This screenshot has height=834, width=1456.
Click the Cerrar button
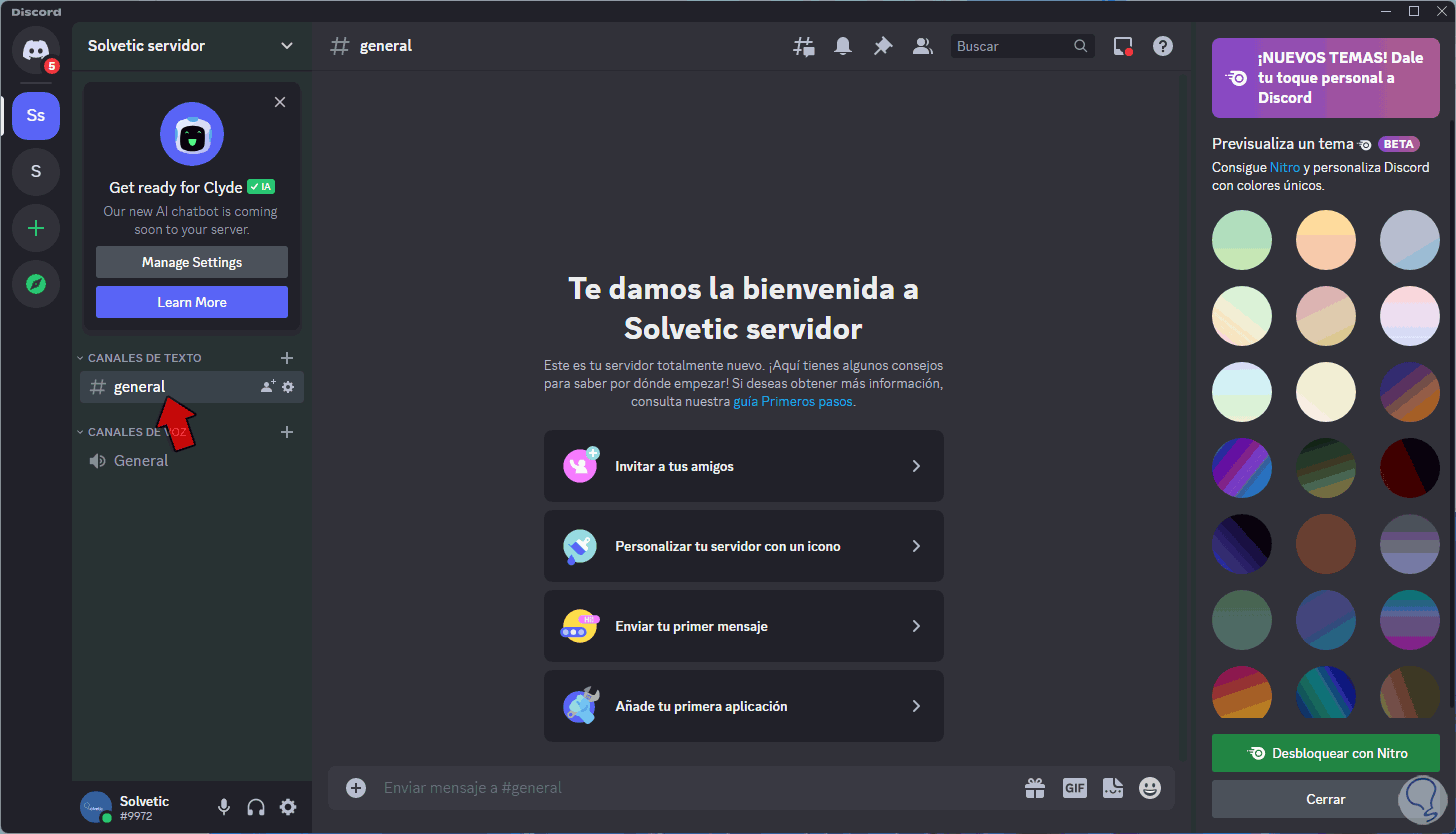[x=1326, y=799]
